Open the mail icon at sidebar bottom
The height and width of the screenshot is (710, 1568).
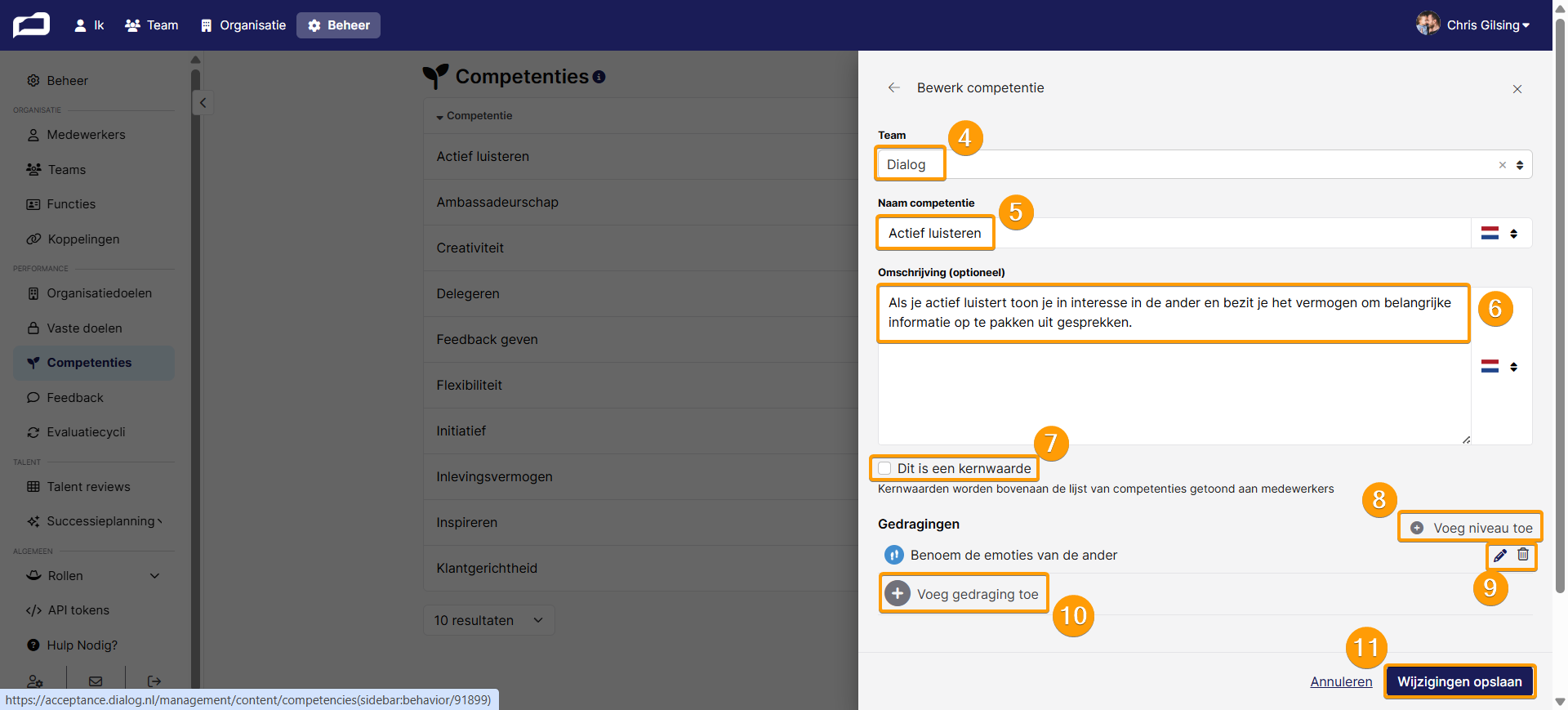click(x=96, y=681)
